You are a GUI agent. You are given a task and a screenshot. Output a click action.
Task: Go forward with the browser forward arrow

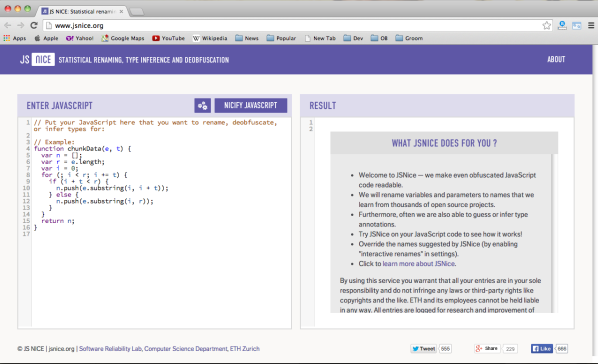[x=21, y=26]
